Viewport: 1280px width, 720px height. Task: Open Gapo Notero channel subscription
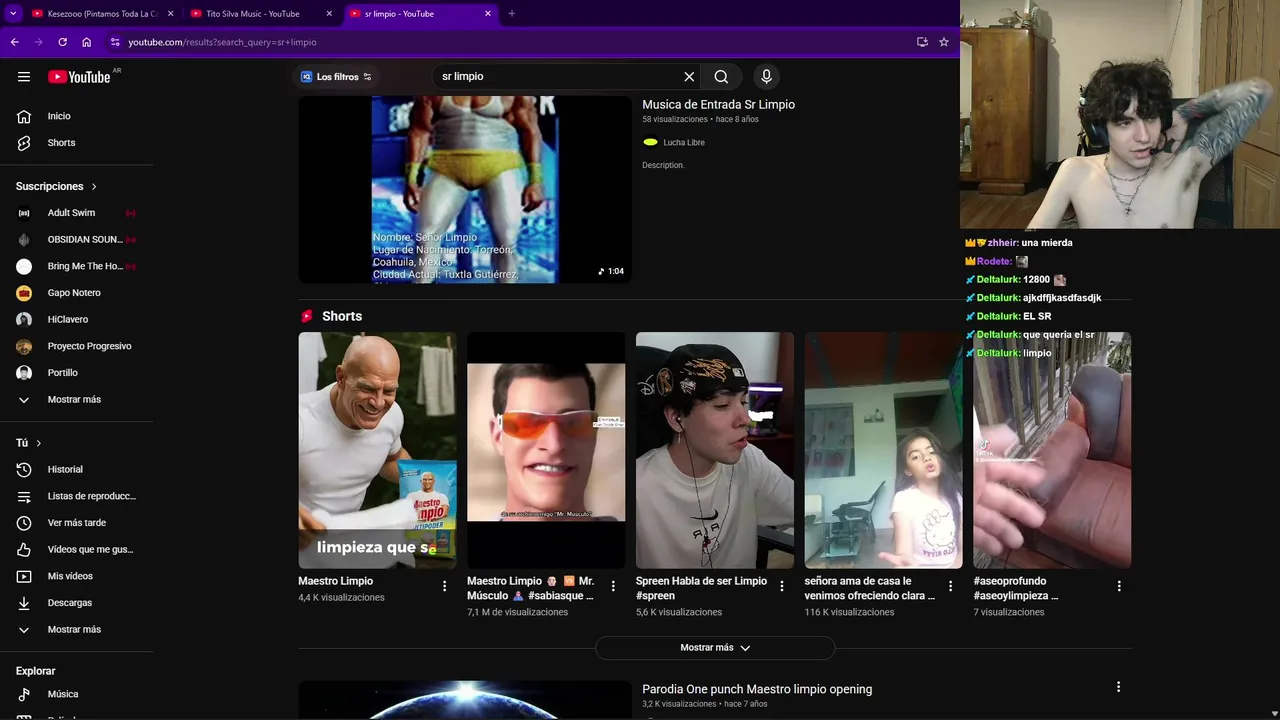[76, 293]
